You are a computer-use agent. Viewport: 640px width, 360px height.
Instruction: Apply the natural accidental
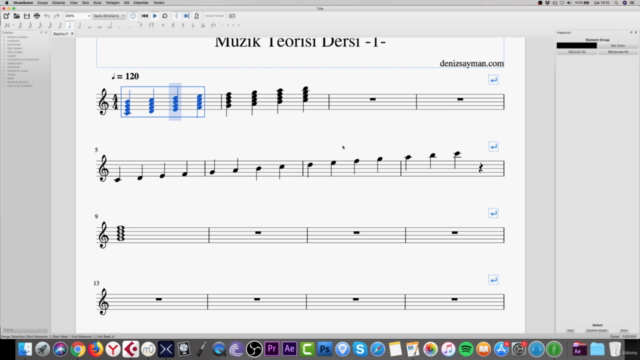[x=183, y=25]
